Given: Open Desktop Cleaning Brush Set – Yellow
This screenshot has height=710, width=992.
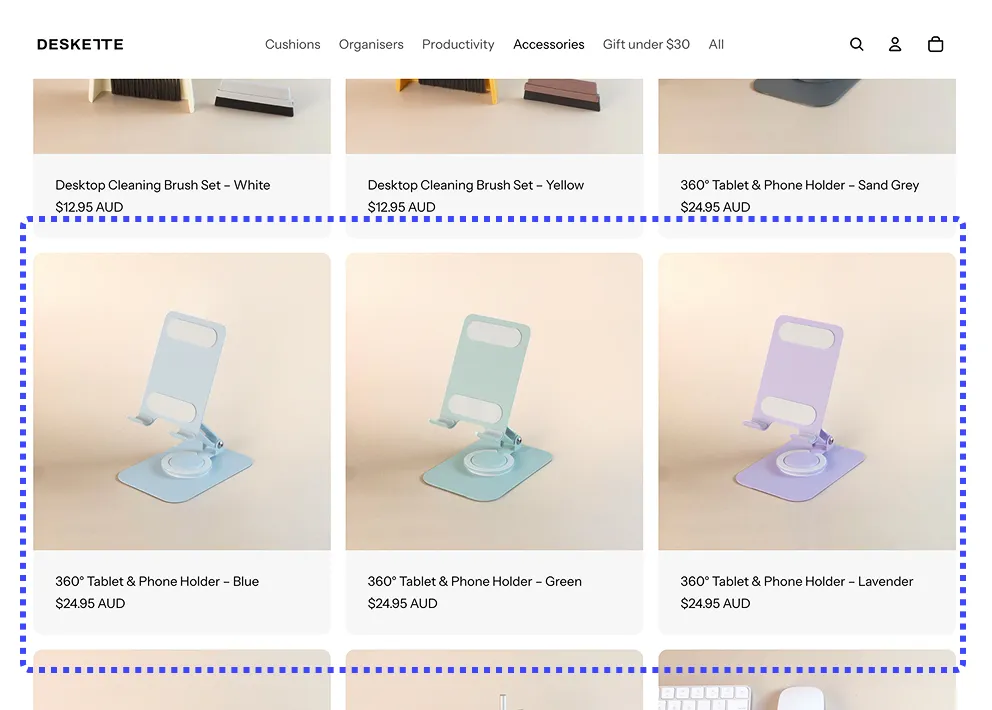Looking at the screenshot, I should click(476, 185).
